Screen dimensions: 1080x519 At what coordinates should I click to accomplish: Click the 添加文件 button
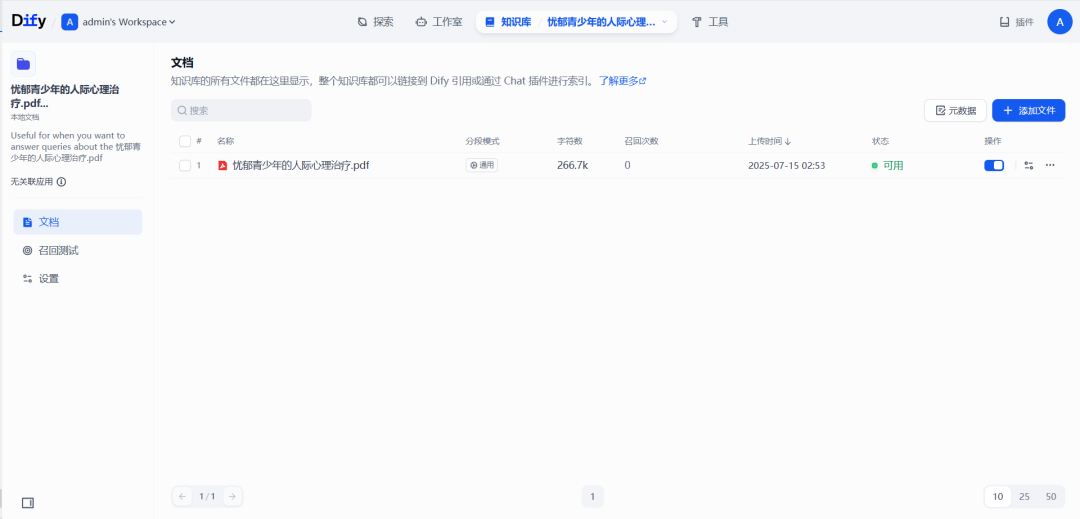[1028, 110]
